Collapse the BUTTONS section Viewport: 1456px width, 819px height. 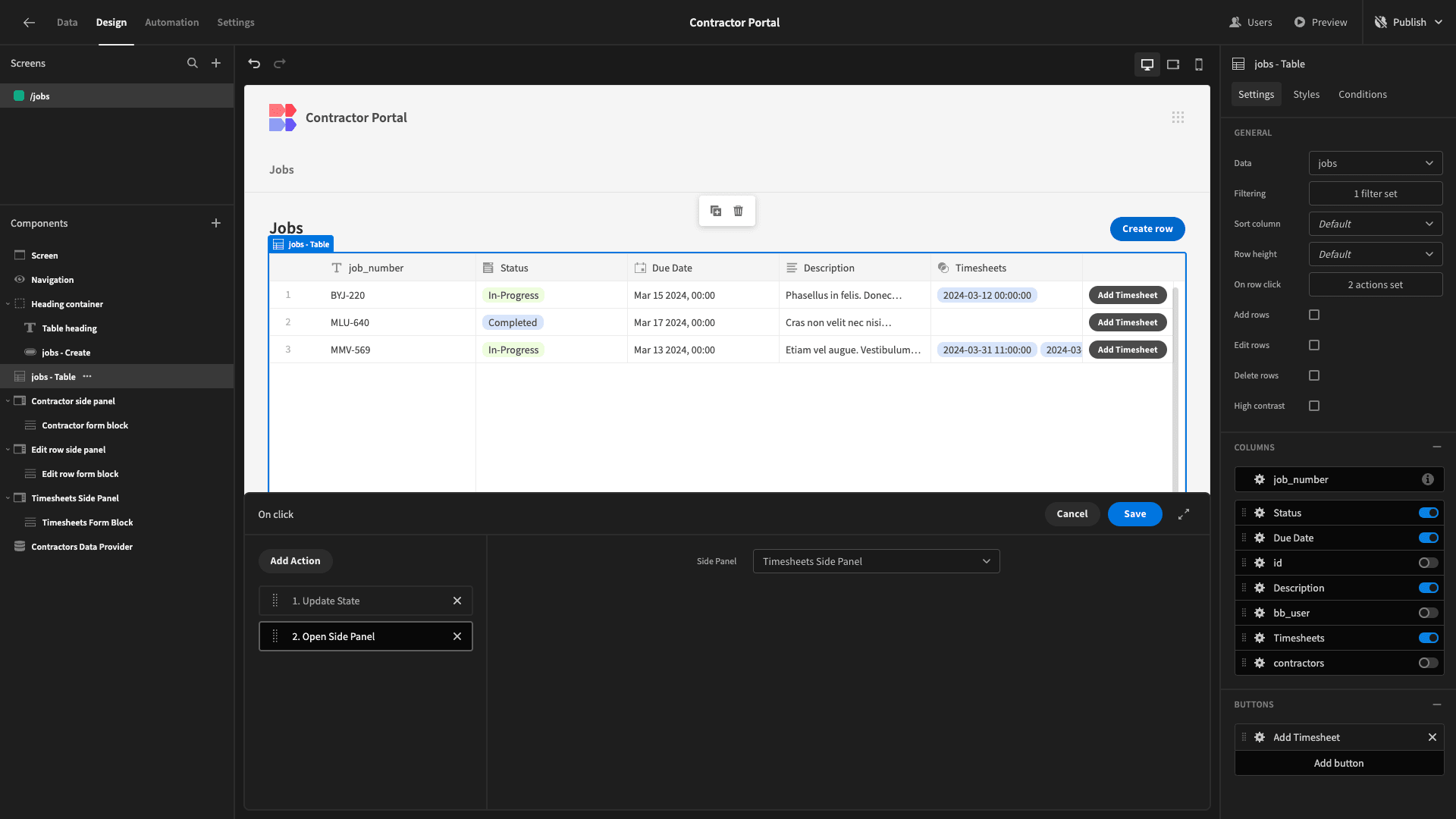tap(1437, 704)
